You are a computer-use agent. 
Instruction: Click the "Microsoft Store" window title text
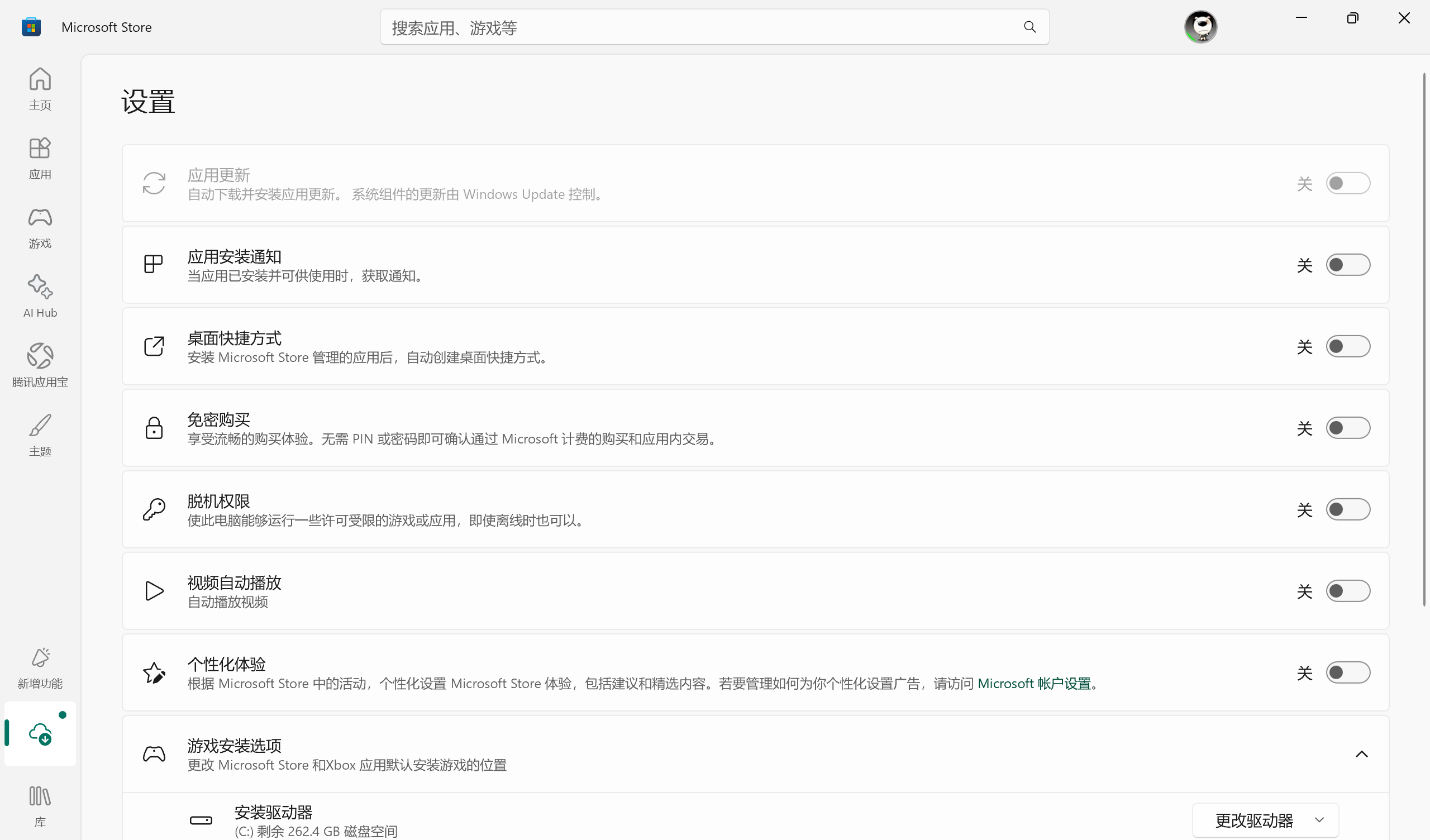coord(107,27)
